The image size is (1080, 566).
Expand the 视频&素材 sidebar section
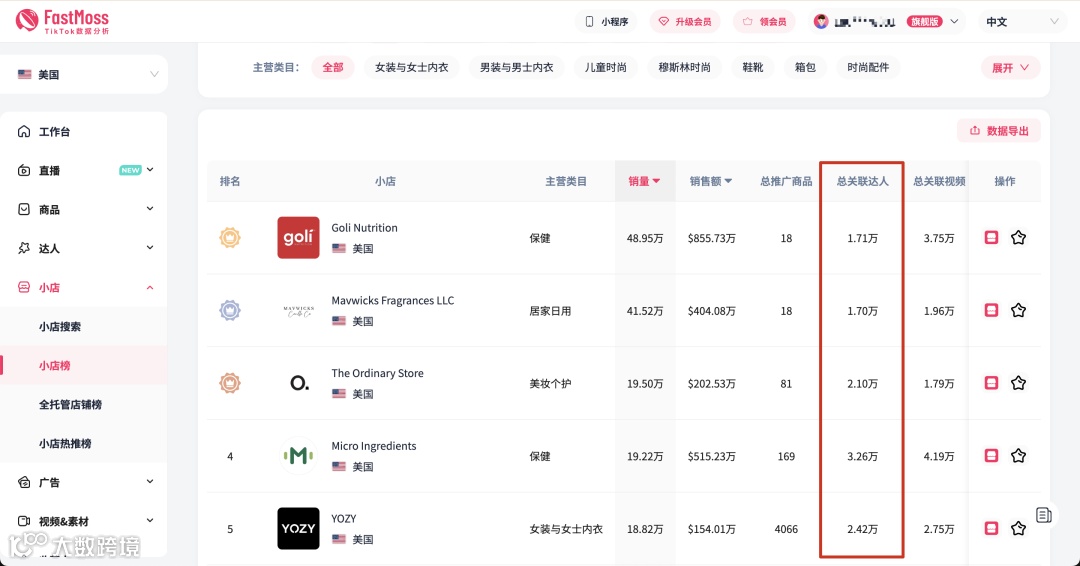[x=150, y=521]
